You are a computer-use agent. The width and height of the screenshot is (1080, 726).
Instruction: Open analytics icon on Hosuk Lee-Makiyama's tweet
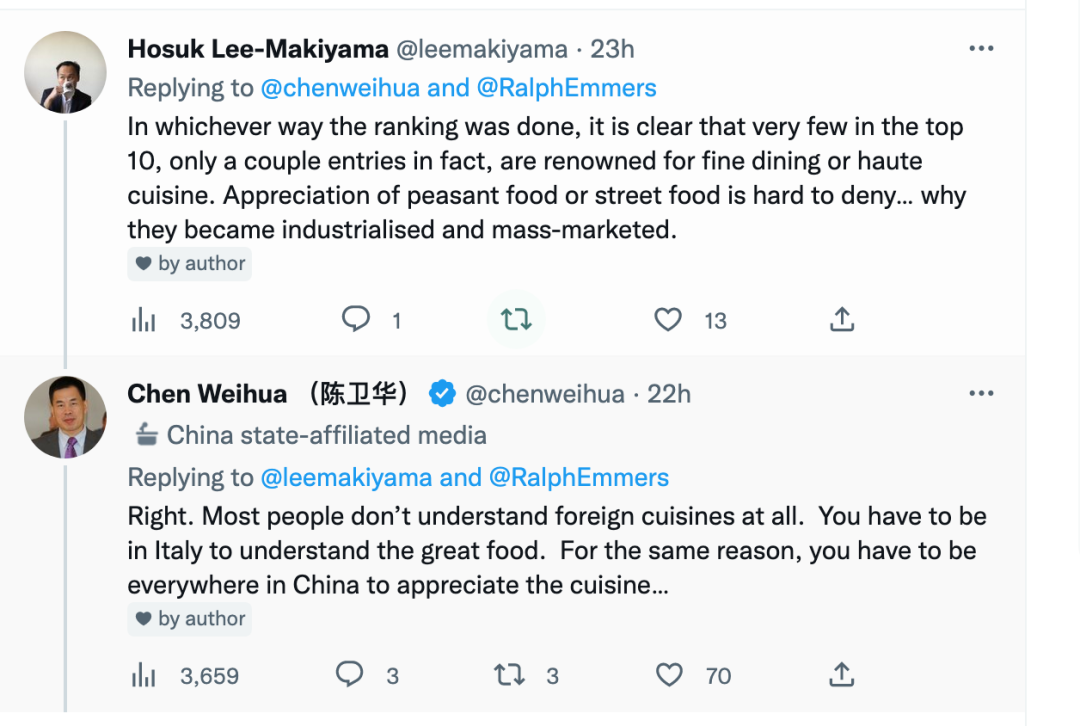click(x=143, y=320)
